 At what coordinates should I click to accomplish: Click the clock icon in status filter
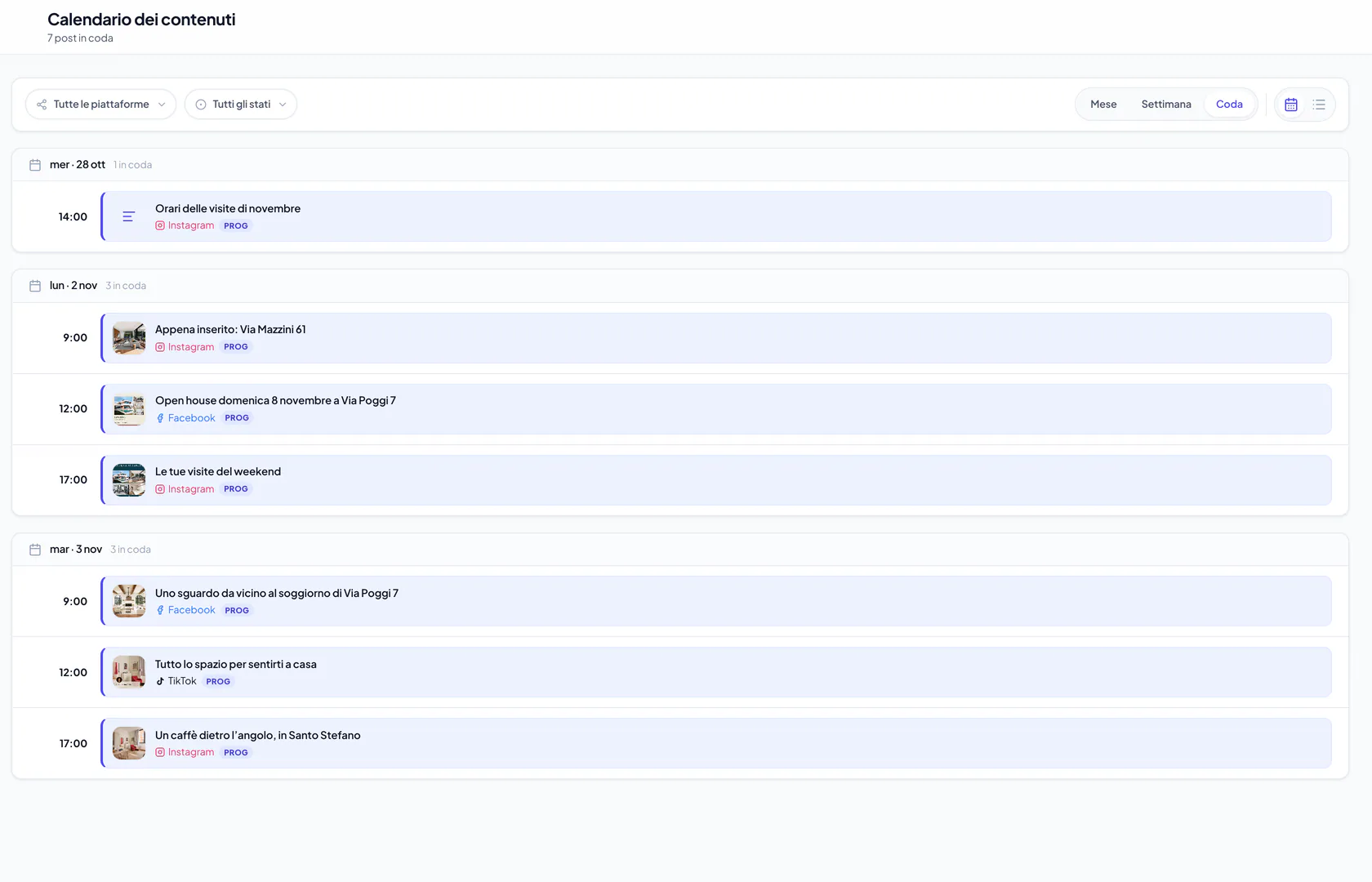[x=201, y=105]
